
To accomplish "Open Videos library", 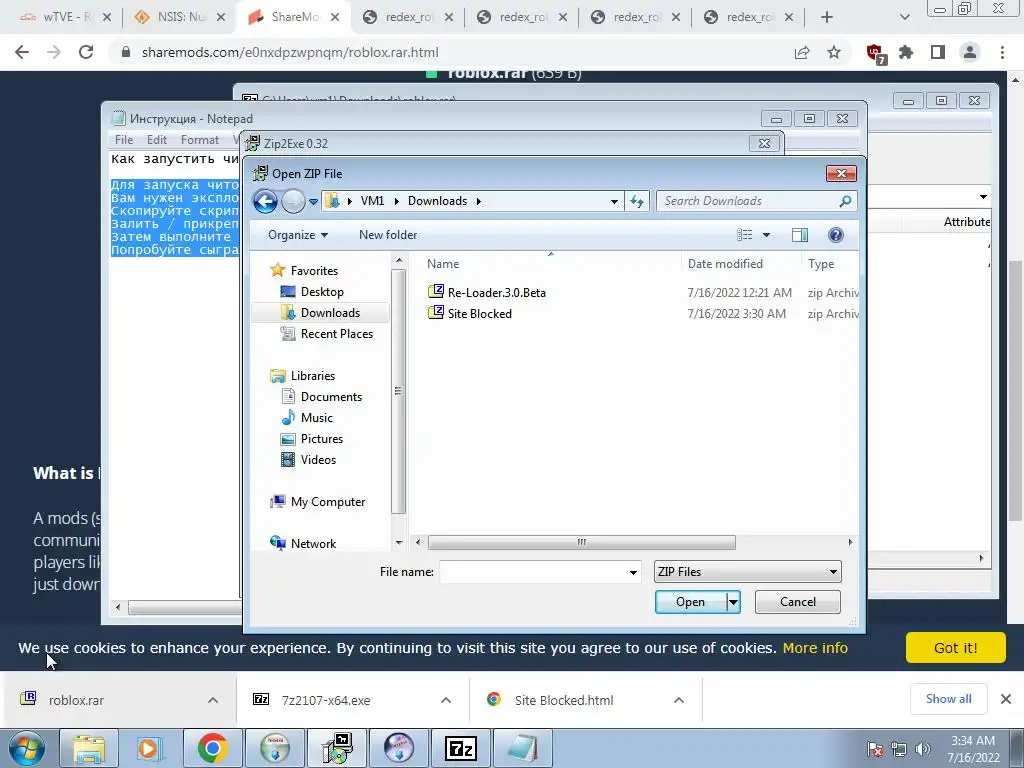I will point(318,460).
